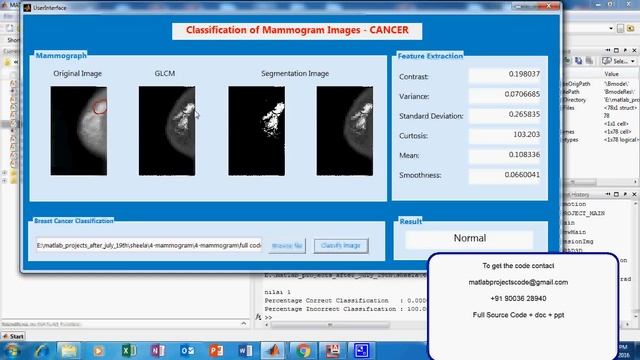Click the image file path input field

[x=149, y=246]
